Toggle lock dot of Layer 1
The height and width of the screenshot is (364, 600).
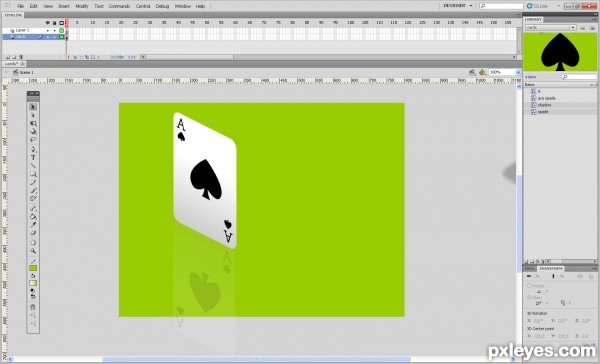coord(54,30)
